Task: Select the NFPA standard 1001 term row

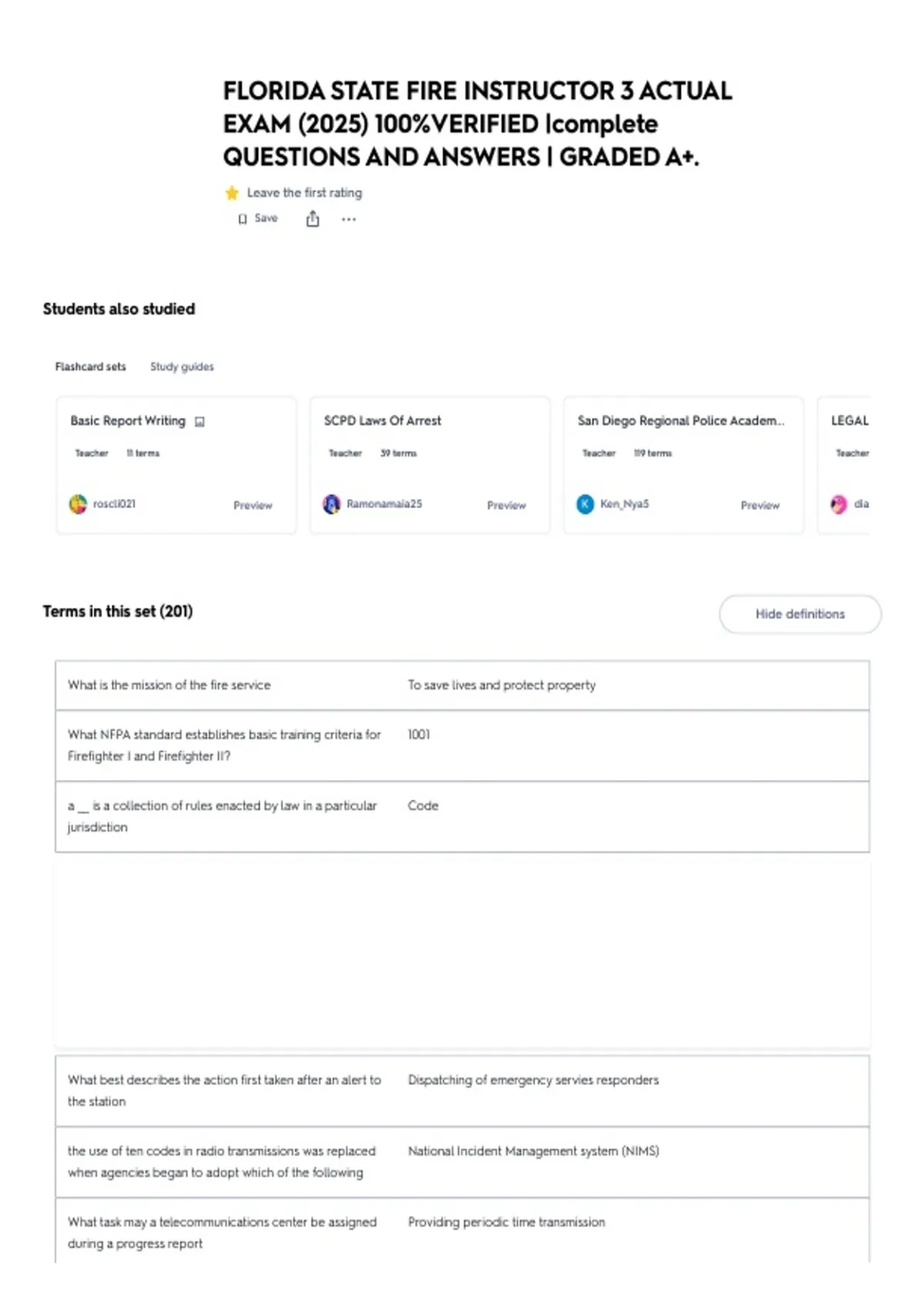Action: click(x=462, y=745)
